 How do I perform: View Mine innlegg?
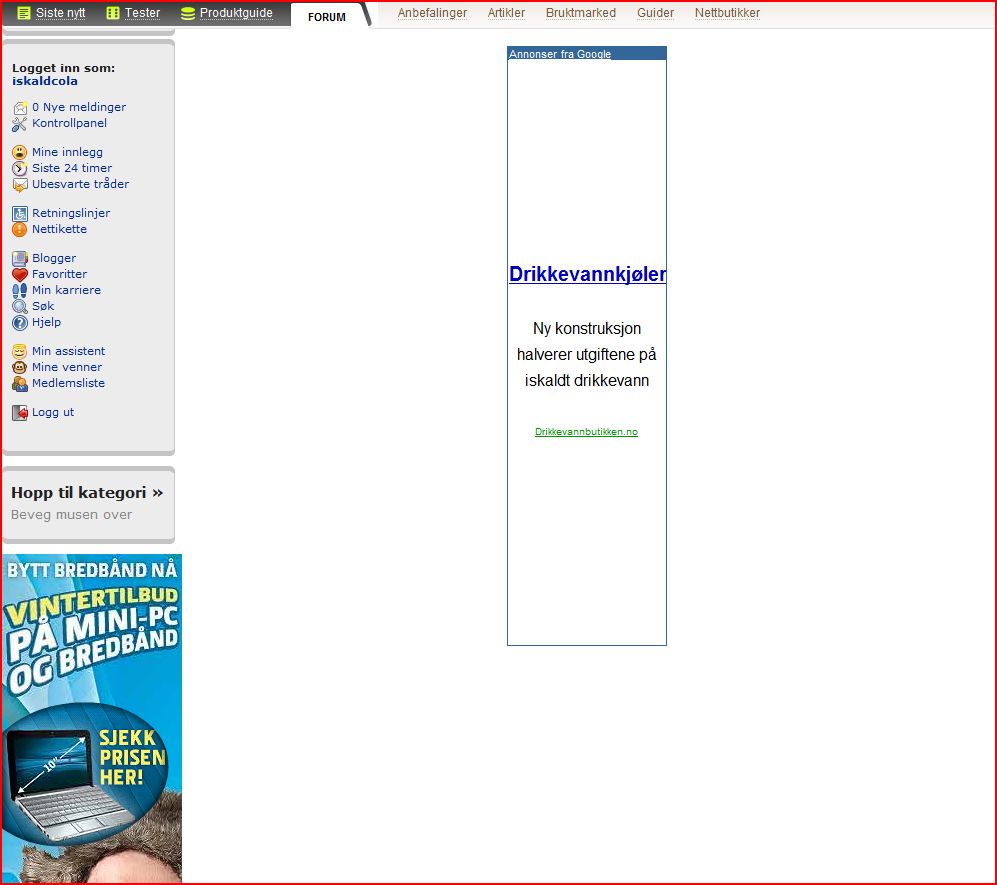[x=67, y=152]
